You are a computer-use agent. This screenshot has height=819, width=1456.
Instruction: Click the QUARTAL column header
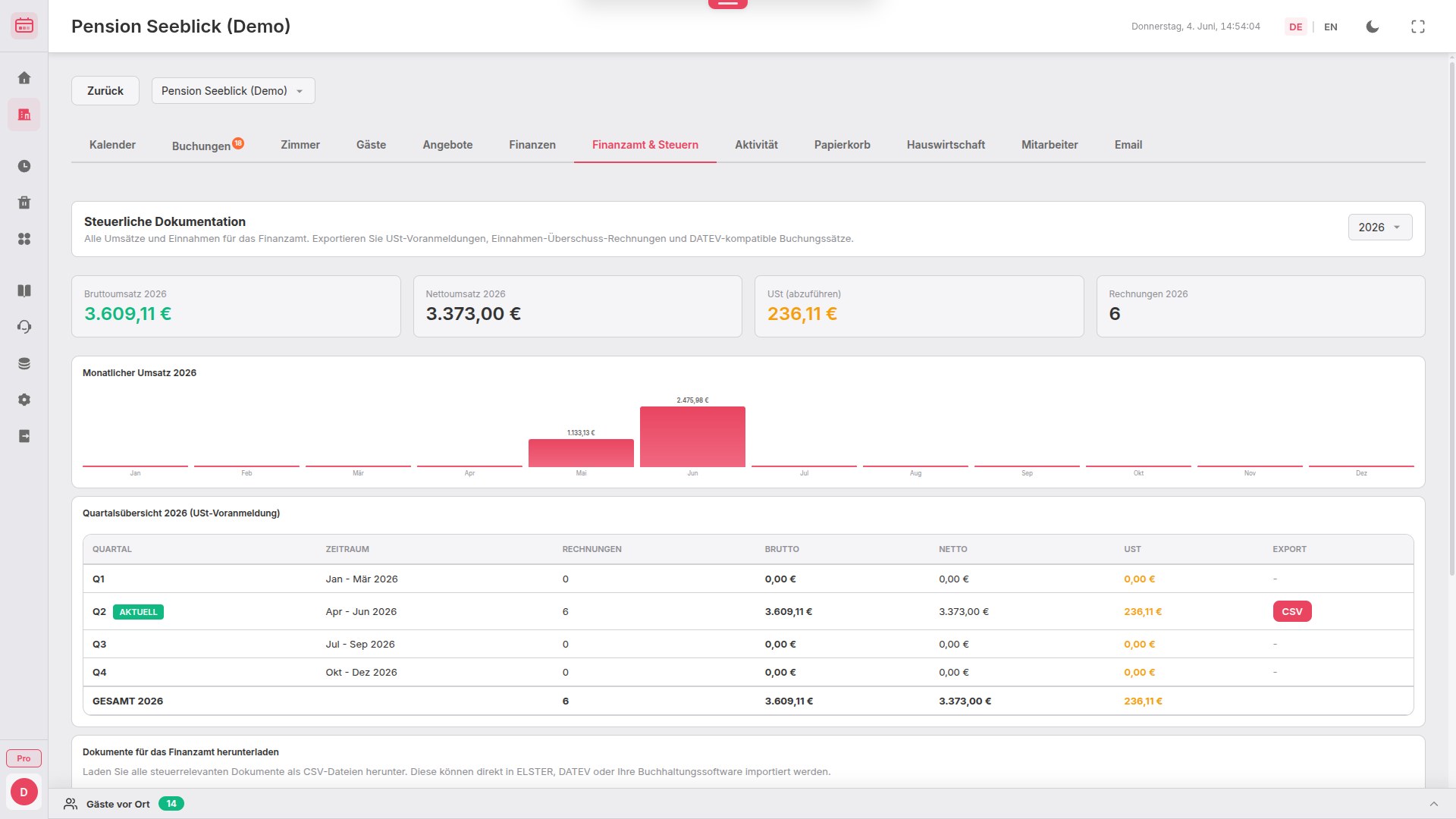click(112, 549)
